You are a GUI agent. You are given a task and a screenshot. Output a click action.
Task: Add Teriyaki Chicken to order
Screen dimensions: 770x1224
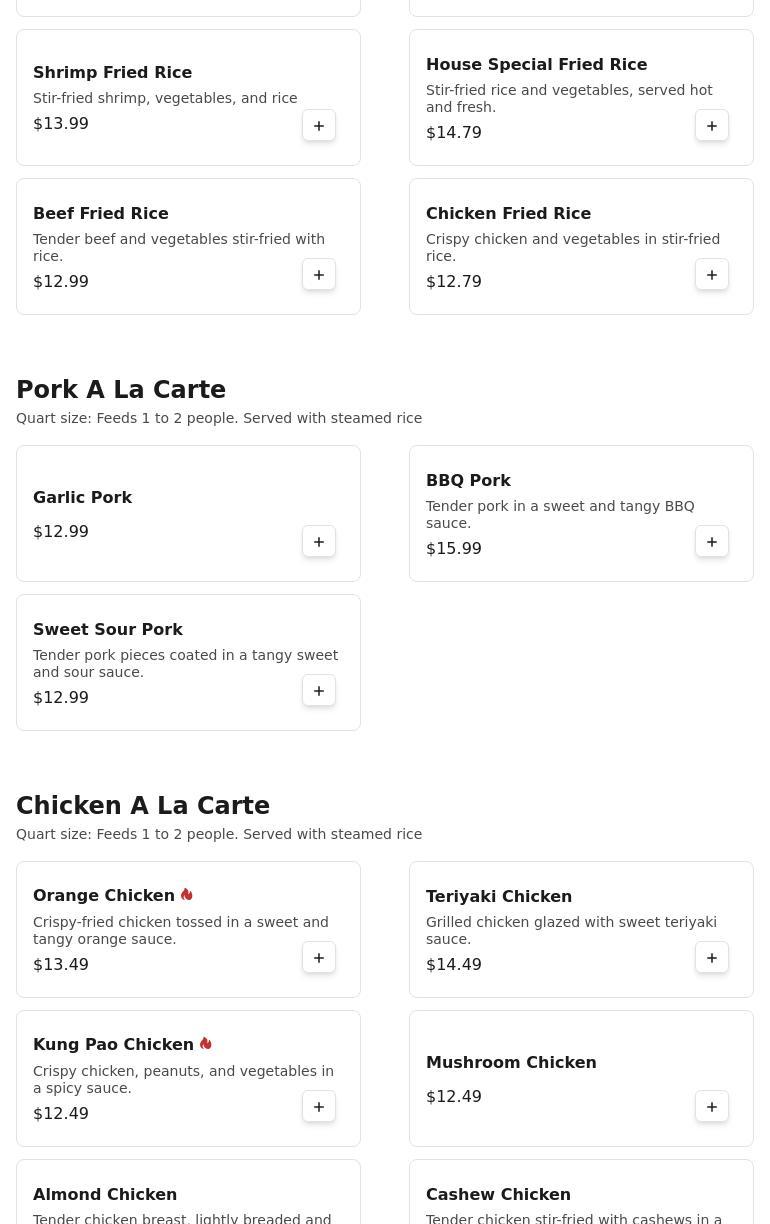(x=712, y=958)
